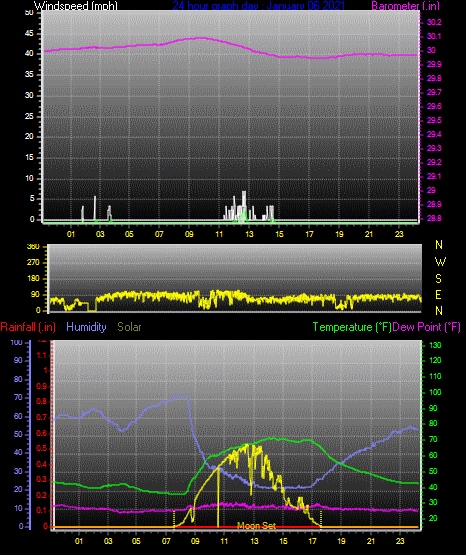Click the humidity peak near hour 08
466x555 pixels.
tap(182, 396)
